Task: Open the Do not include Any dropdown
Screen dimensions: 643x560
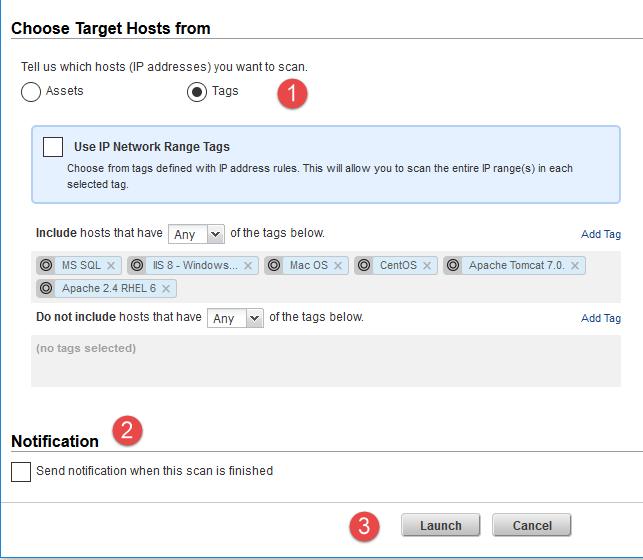Action: coord(235,318)
